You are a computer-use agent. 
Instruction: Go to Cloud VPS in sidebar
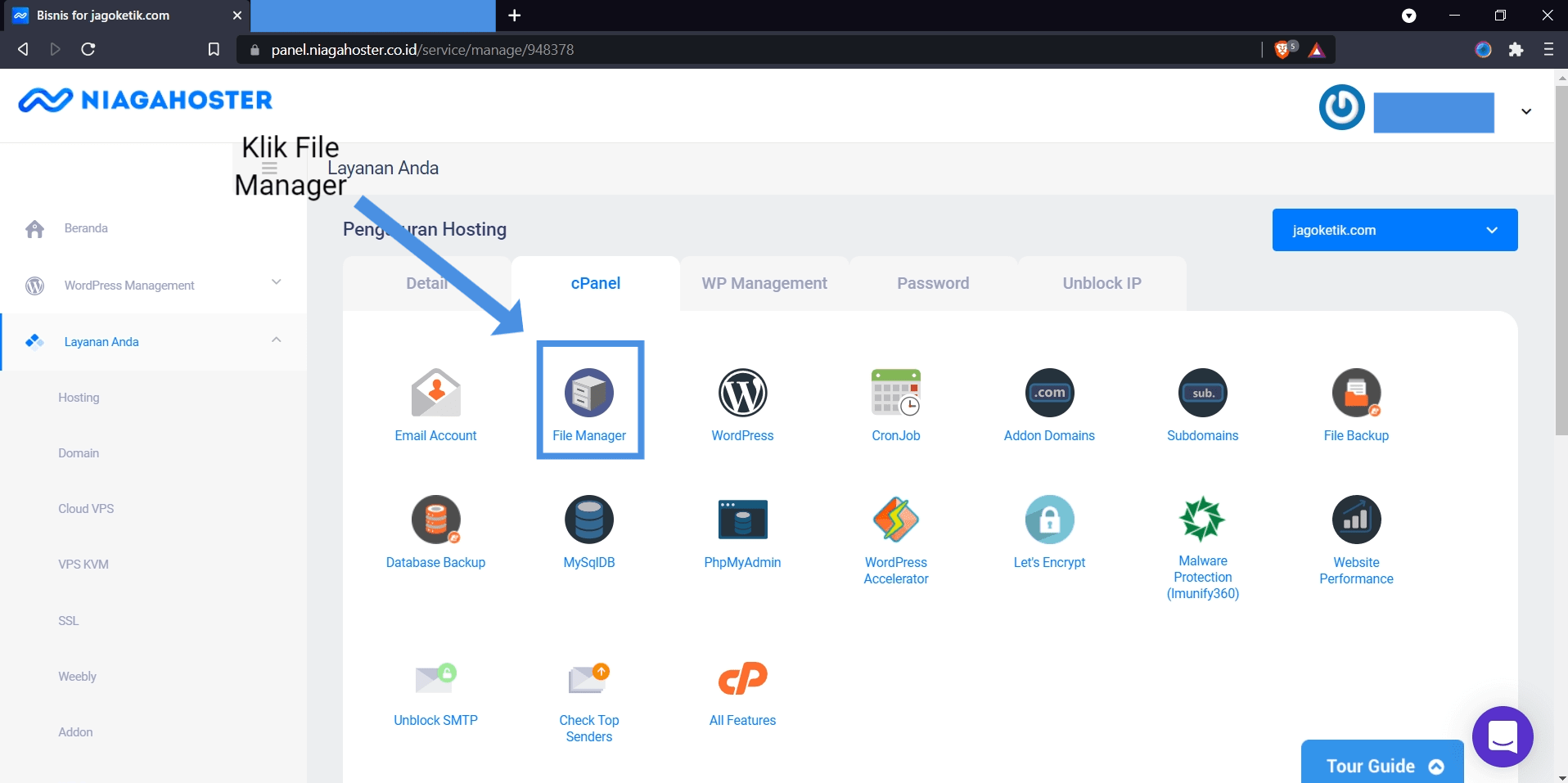click(x=86, y=509)
